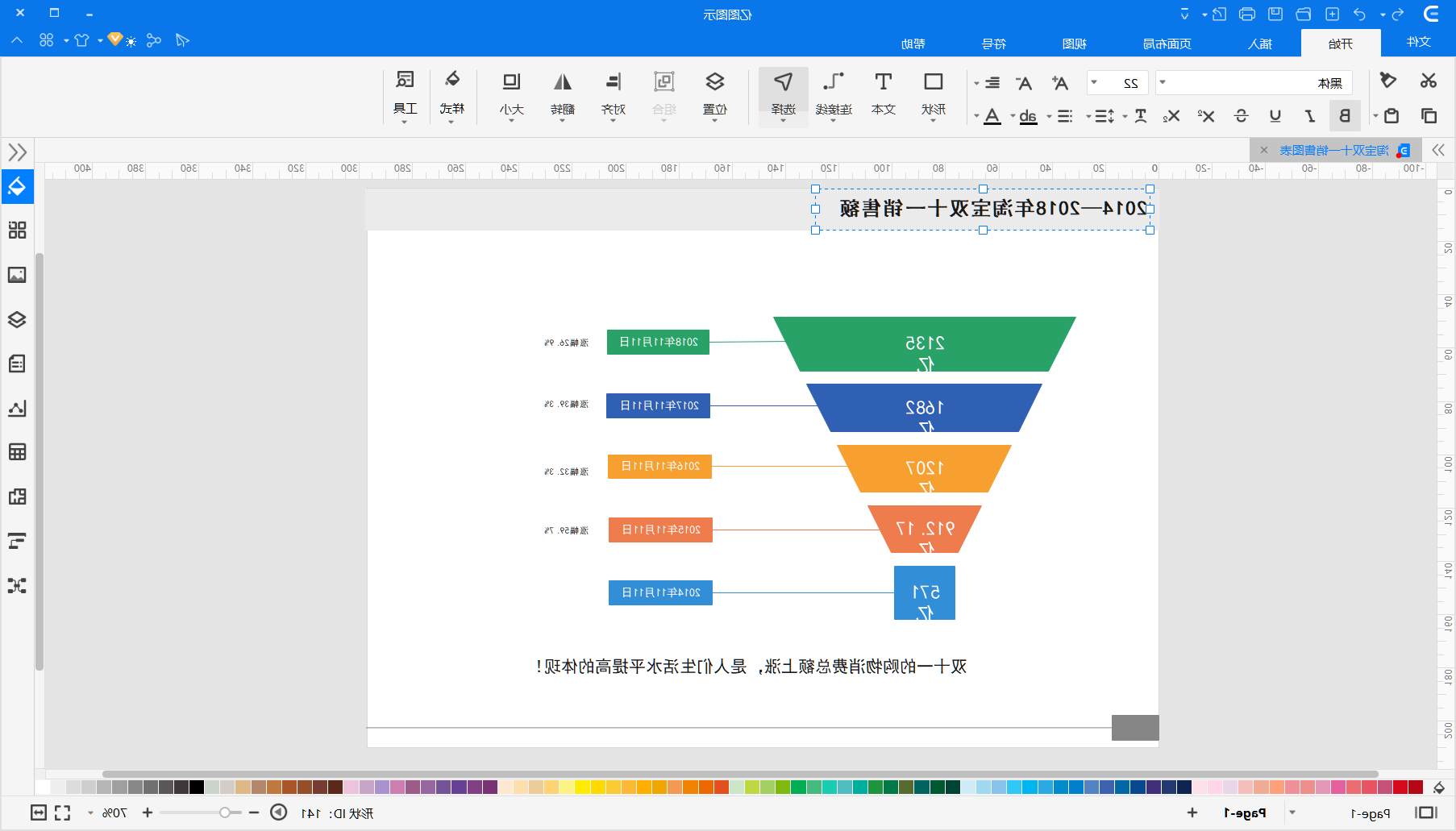The image size is (1456, 831).
Task: Open the font color dropdown arrow
Action: tap(976, 116)
